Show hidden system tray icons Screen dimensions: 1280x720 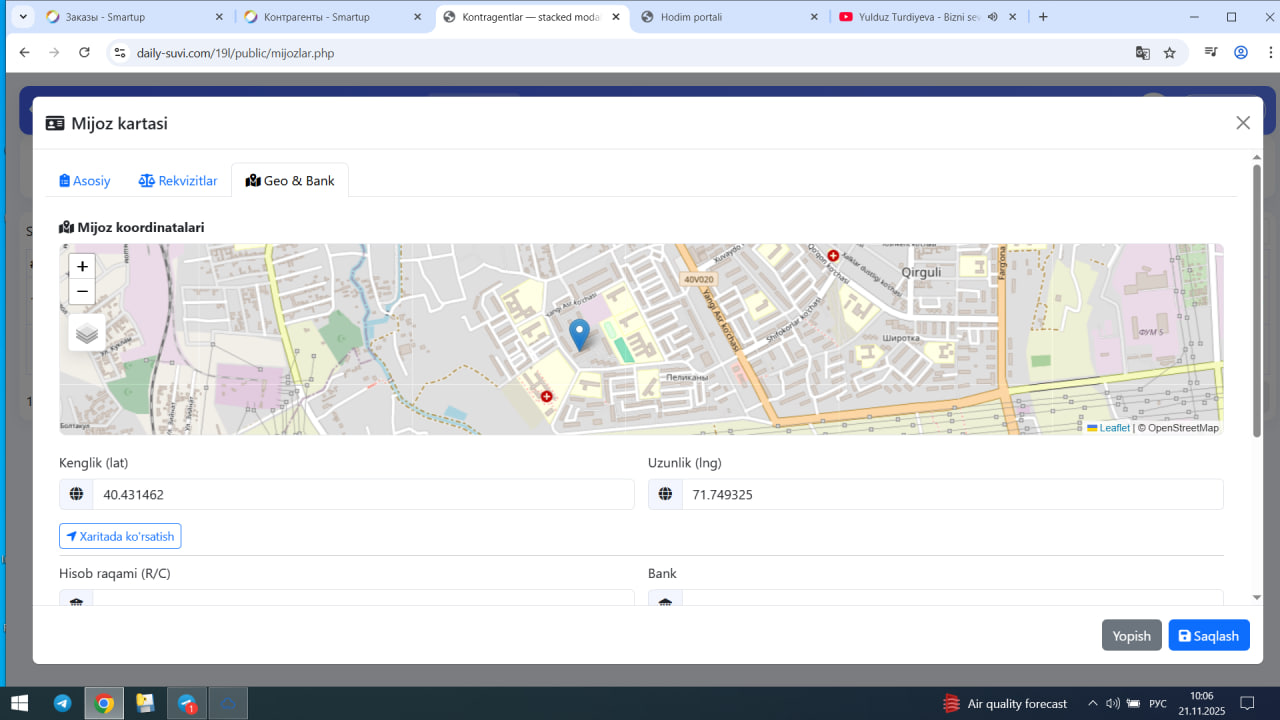click(1092, 704)
